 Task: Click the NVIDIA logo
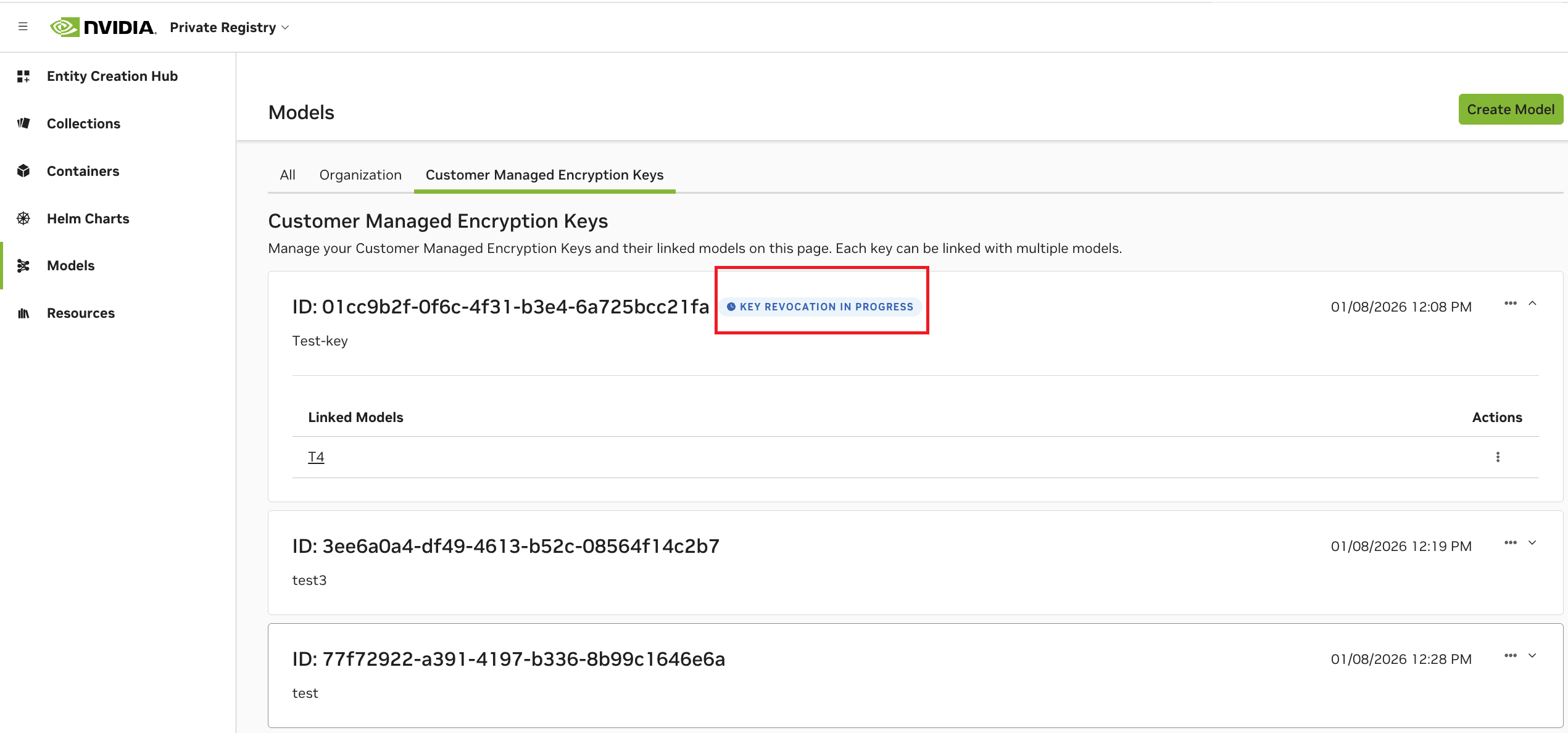[x=102, y=27]
